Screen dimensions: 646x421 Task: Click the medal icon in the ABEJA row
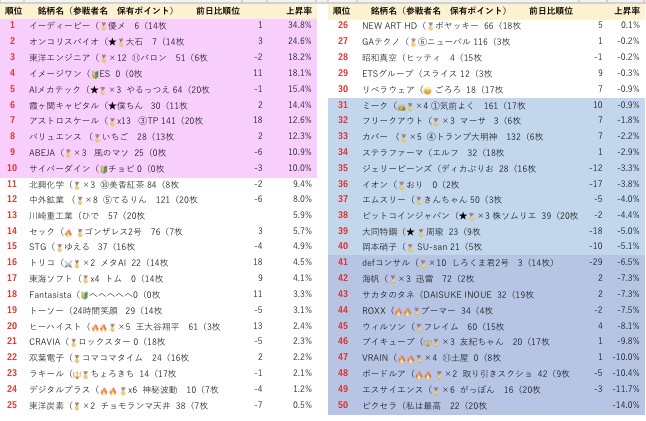pos(69,153)
